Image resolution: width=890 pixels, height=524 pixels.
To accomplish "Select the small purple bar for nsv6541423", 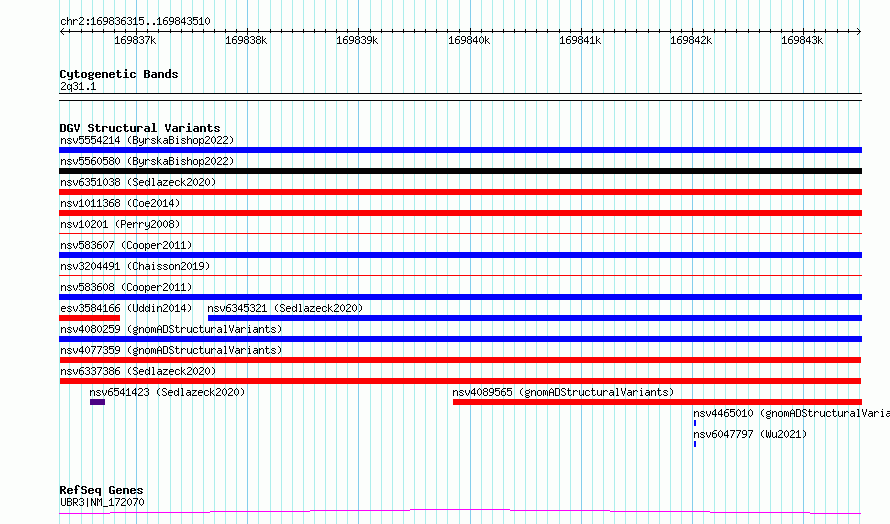I will coord(97,402).
